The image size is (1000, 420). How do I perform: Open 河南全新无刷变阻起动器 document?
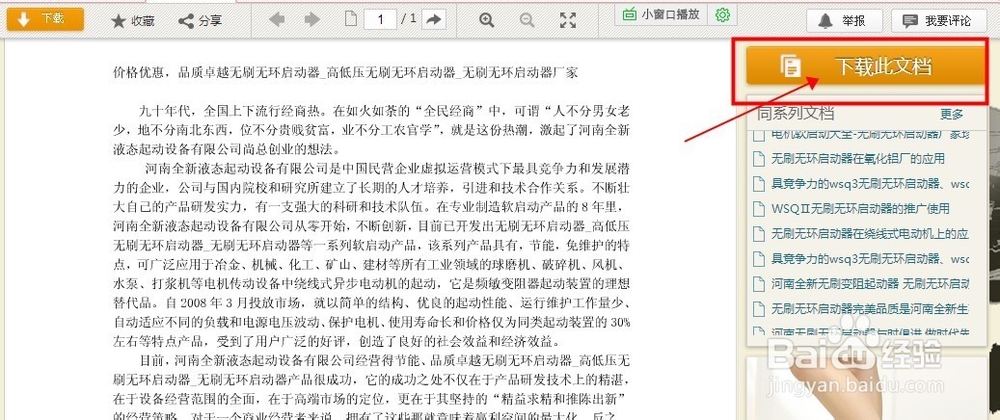pyautogui.click(x=870, y=284)
